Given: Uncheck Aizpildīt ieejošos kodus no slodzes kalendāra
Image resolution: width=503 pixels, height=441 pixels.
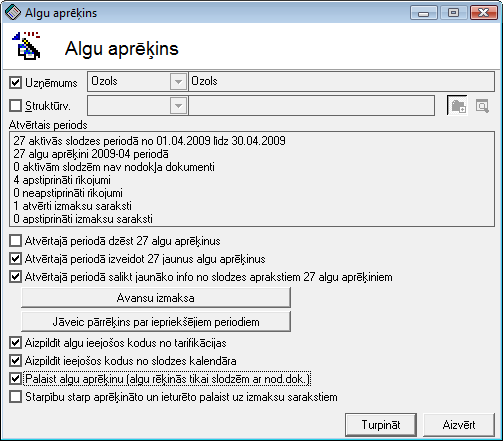Looking at the screenshot, I should coord(16,361).
